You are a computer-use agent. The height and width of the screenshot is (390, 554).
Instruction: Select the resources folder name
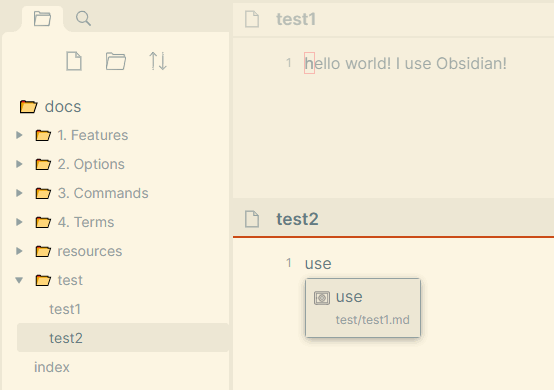(x=90, y=251)
